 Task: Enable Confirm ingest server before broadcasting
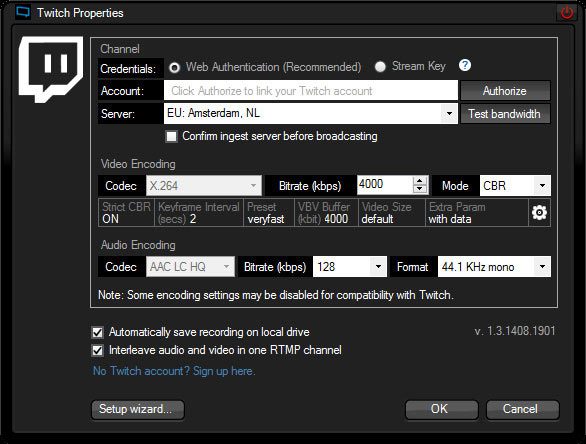click(172, 136)
